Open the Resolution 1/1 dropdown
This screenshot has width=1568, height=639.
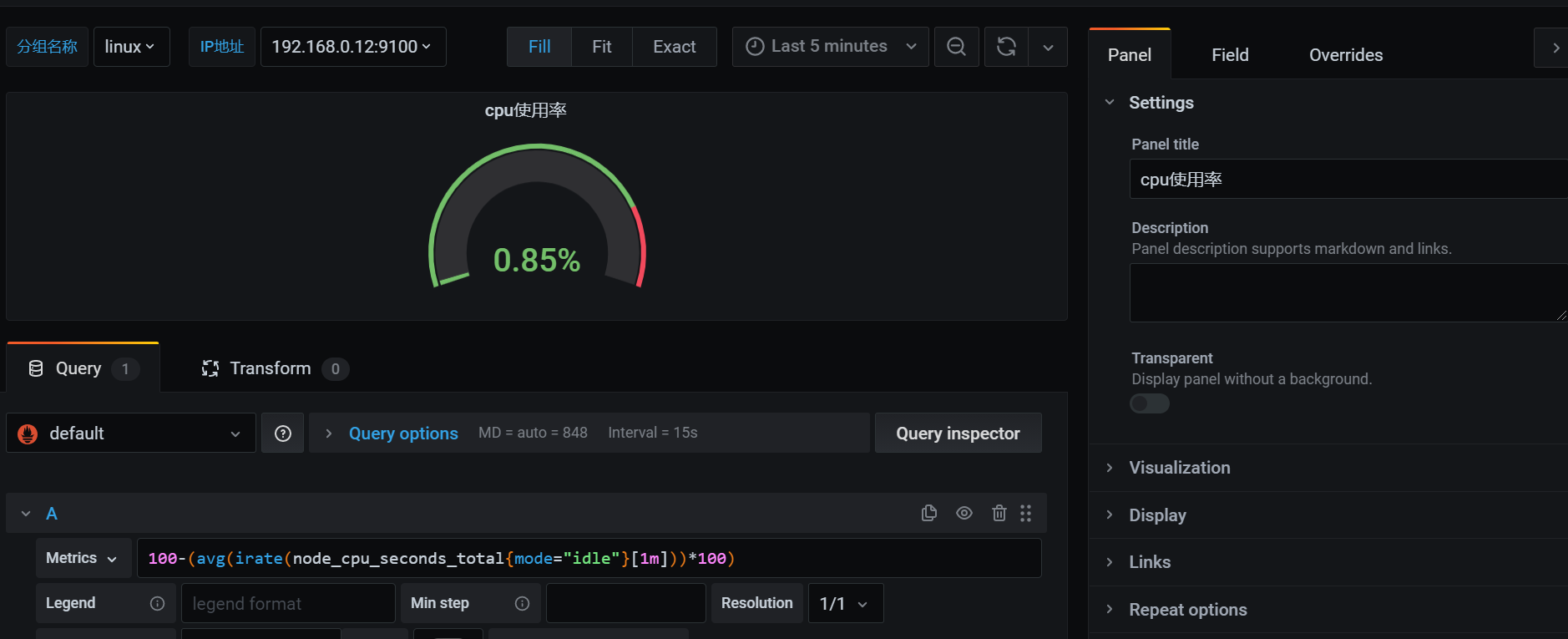pos(846,603)
